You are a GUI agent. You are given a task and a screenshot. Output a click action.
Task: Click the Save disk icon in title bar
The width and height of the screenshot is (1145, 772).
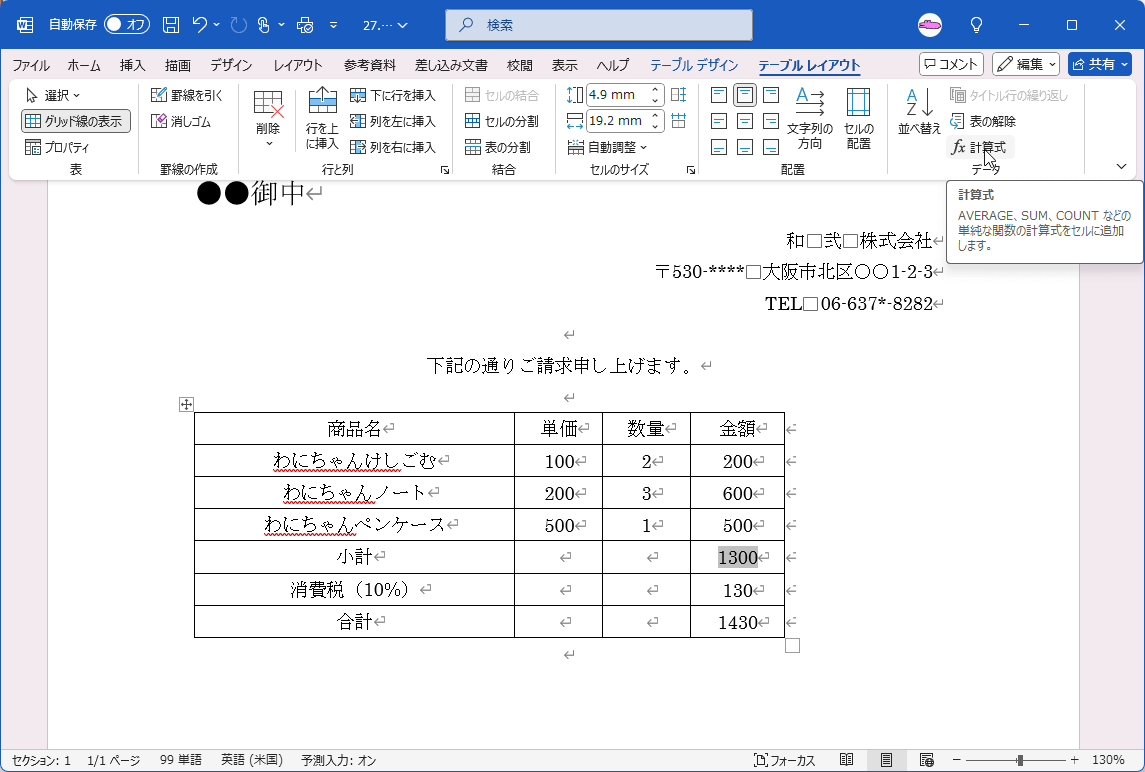(x=171, y=25)
